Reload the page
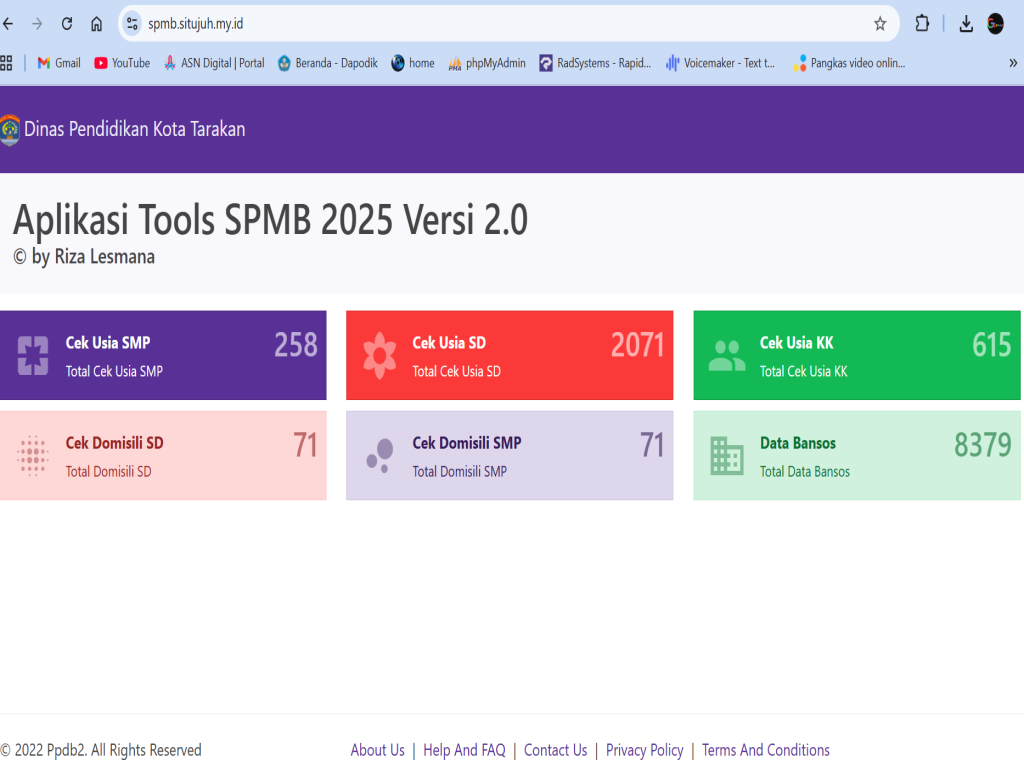Screen dimensions: 1024x760 click(67, 24)
